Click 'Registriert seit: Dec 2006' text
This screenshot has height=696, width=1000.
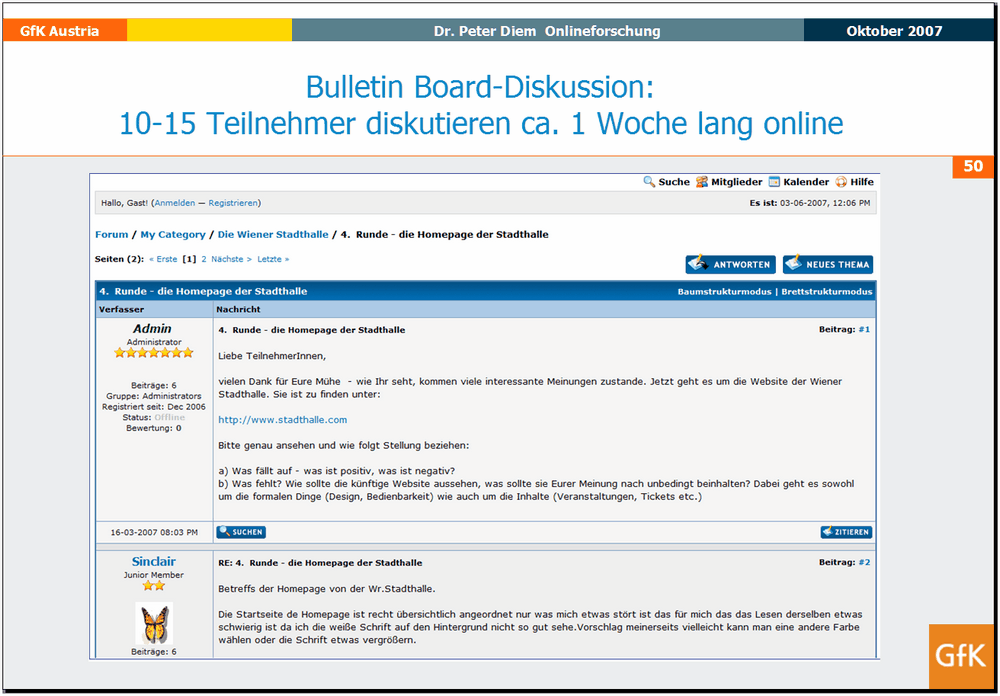(x=154, y=407)
